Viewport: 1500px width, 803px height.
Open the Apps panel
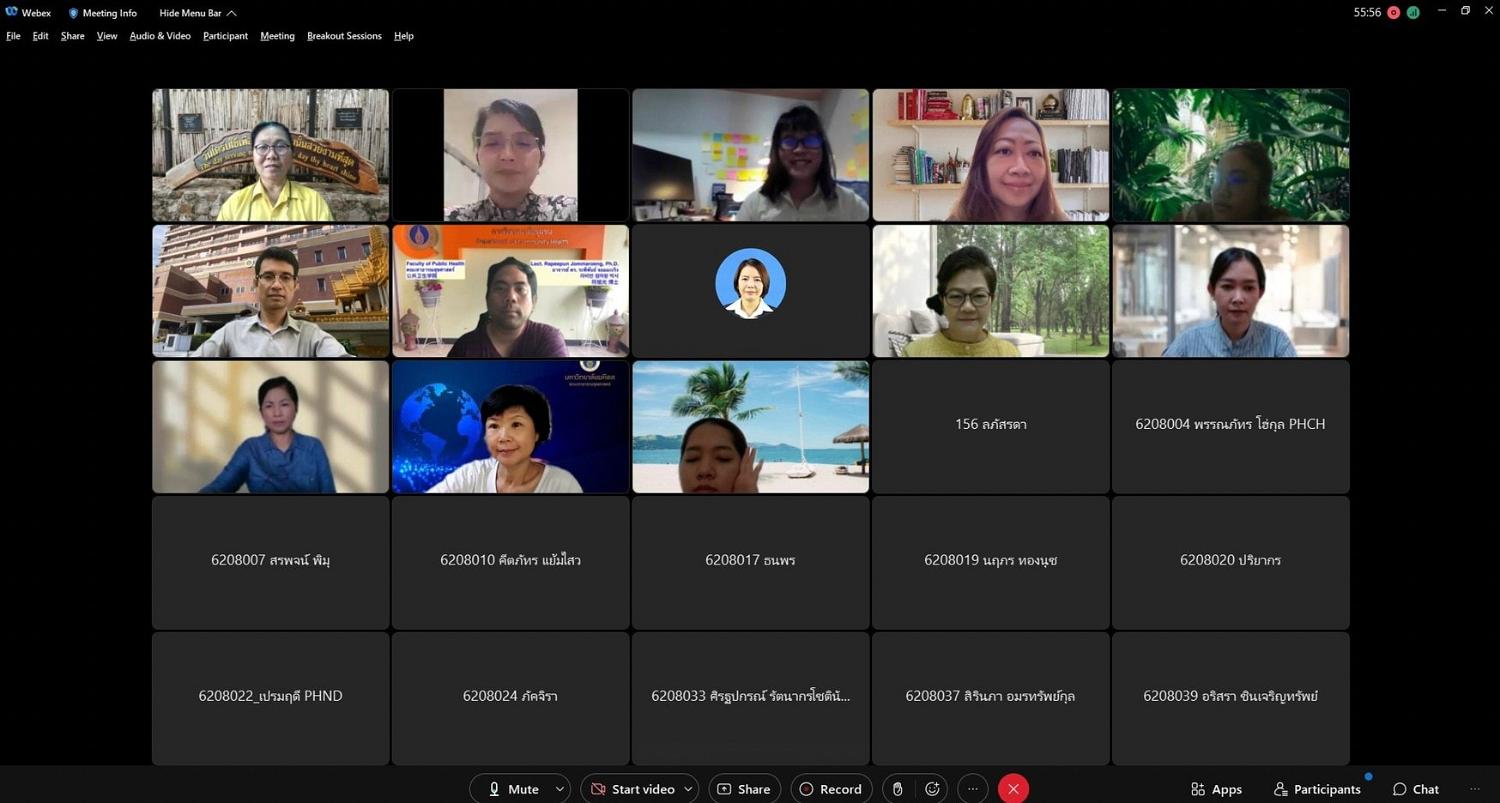pos(1216,789)
